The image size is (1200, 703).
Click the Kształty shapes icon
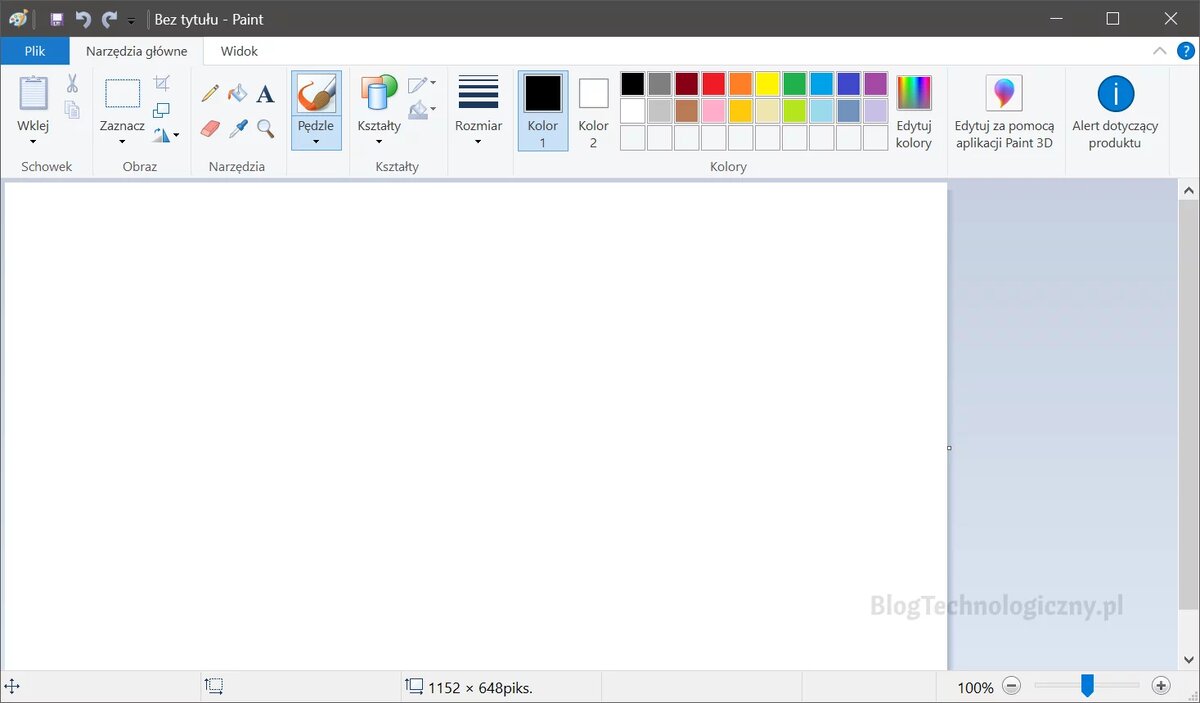pos(379,93)
